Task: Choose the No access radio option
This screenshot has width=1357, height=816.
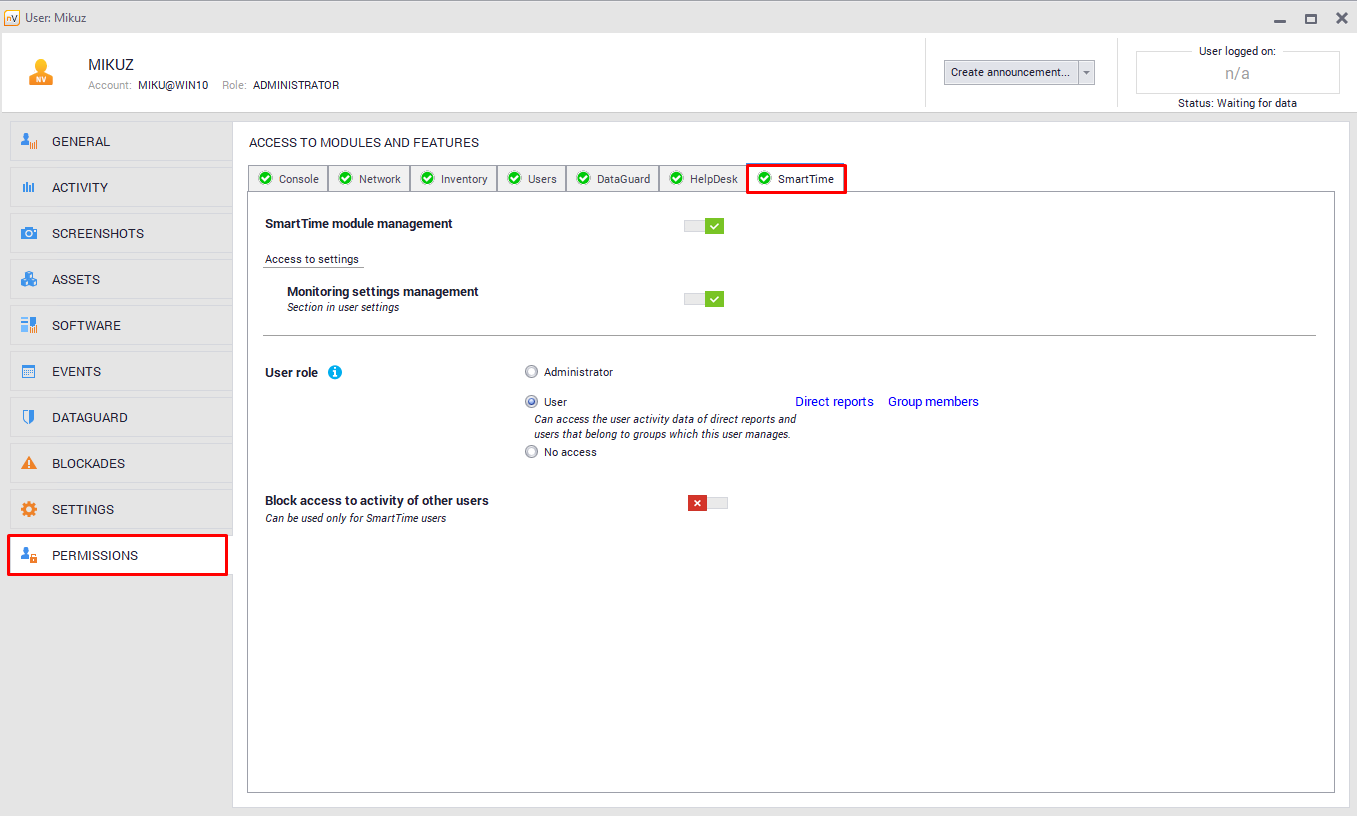Action: tap(531, 452)
